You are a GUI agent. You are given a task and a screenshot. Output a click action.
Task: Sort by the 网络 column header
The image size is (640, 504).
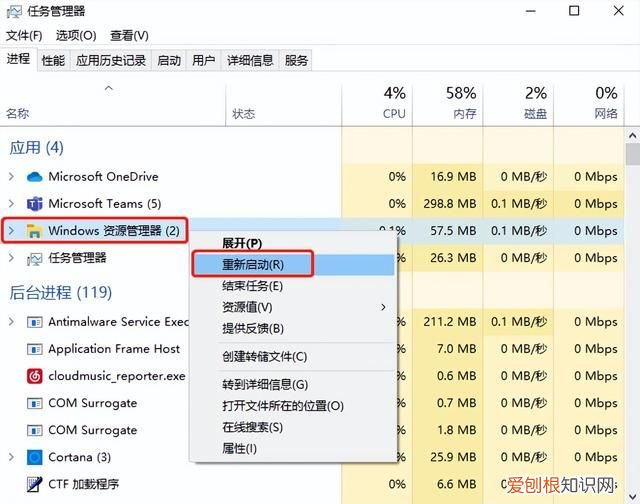pos(589,104)
